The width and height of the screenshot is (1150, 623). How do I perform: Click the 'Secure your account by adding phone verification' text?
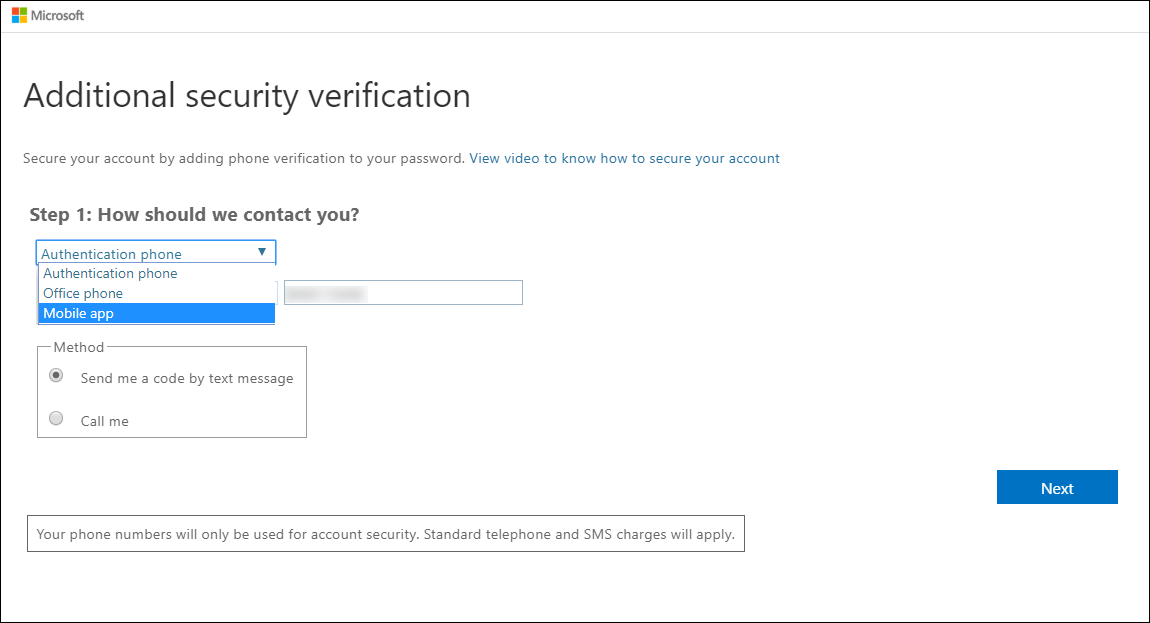click(243, 158)
